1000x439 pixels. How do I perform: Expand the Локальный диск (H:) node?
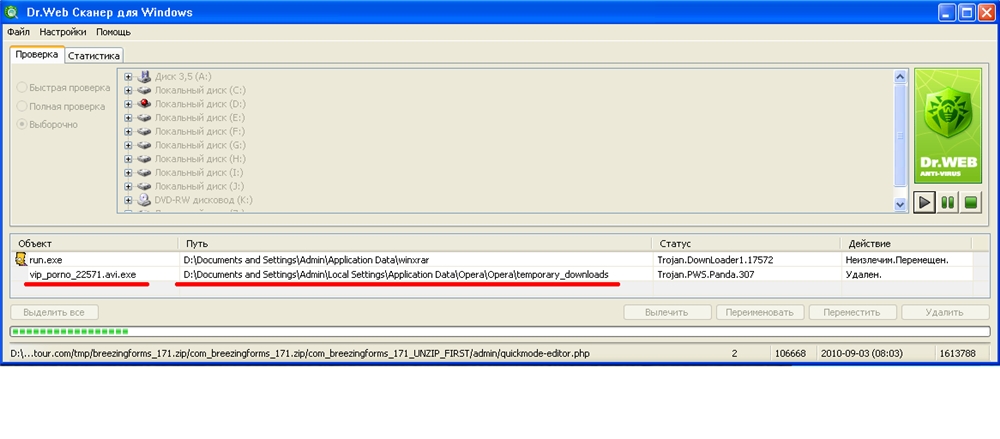point(129,159)
